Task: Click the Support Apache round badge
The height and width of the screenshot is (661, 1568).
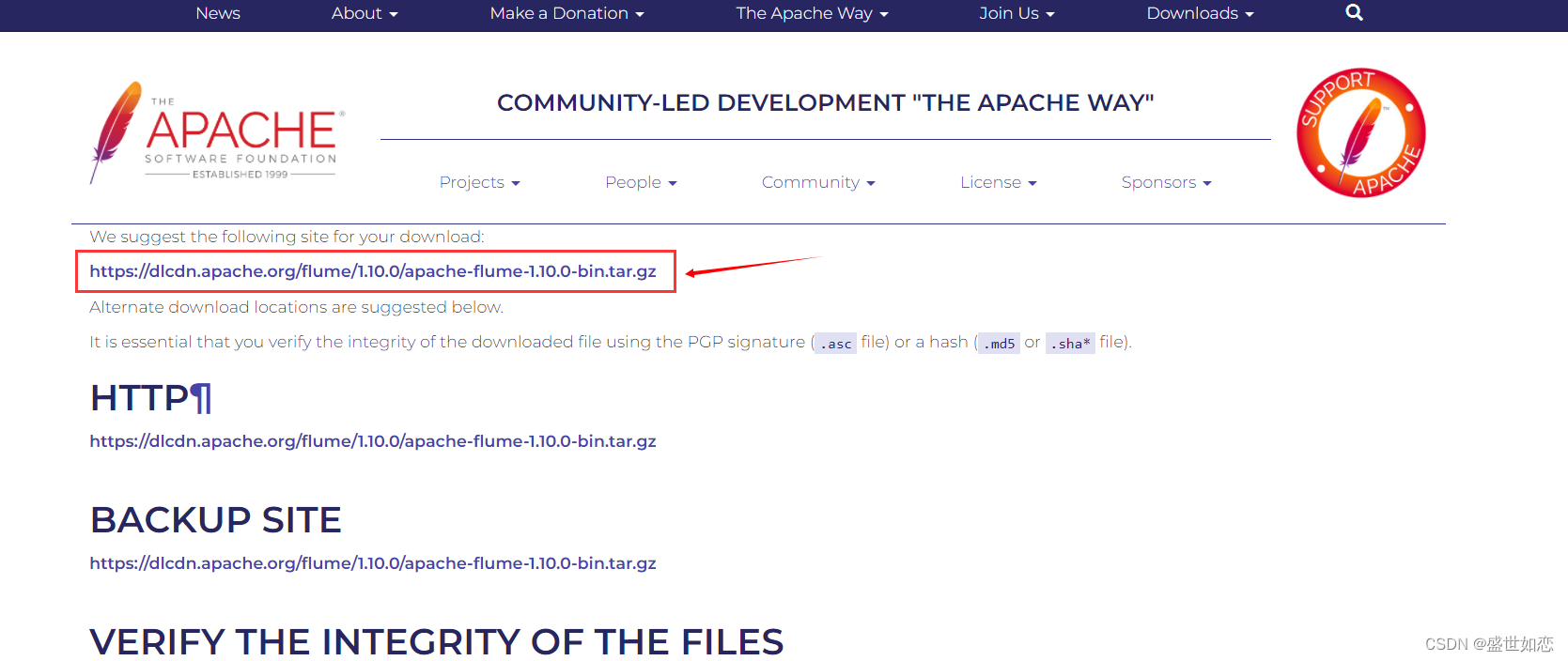Action: point(1361,132)
